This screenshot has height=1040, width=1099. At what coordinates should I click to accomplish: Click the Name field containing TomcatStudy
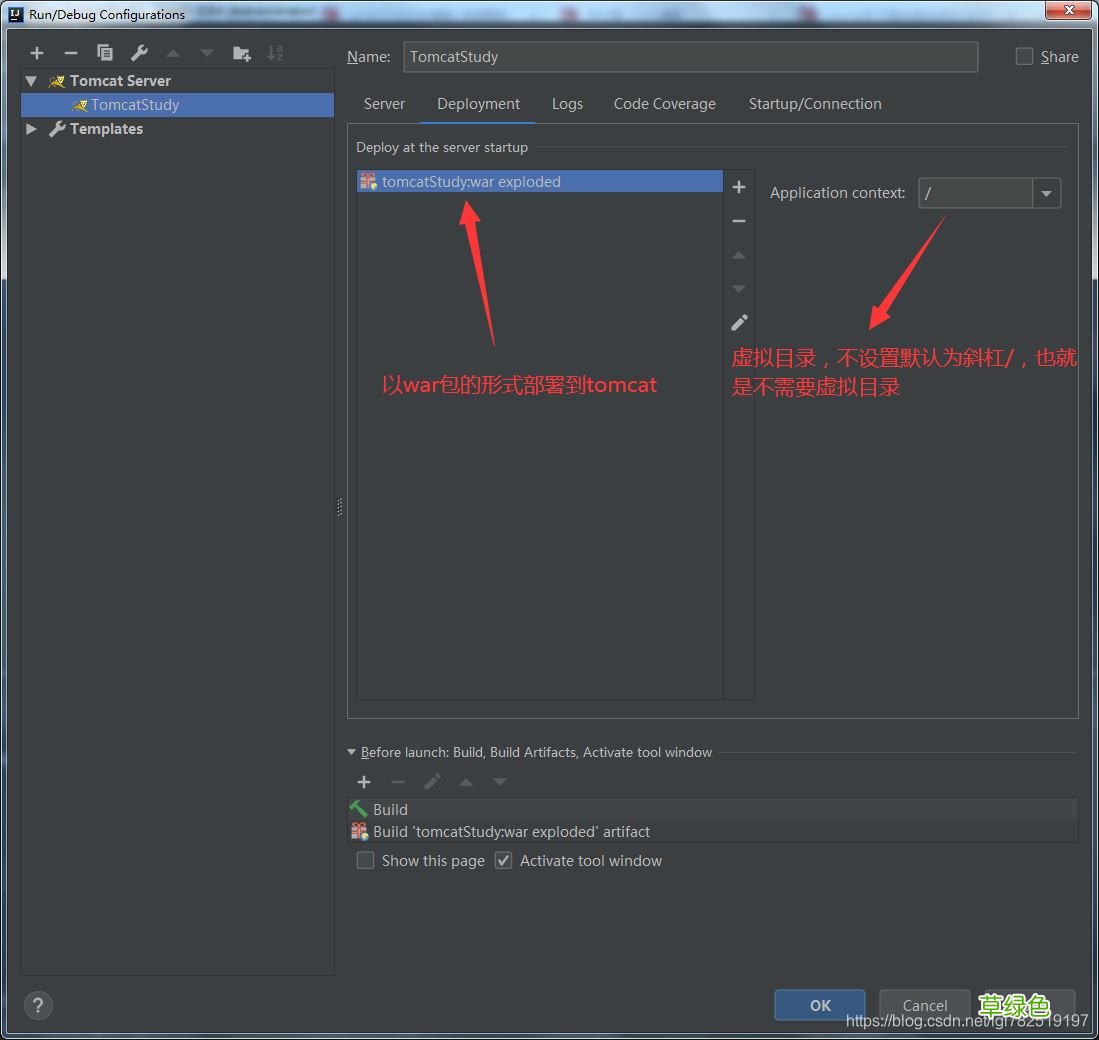(690, 57)
